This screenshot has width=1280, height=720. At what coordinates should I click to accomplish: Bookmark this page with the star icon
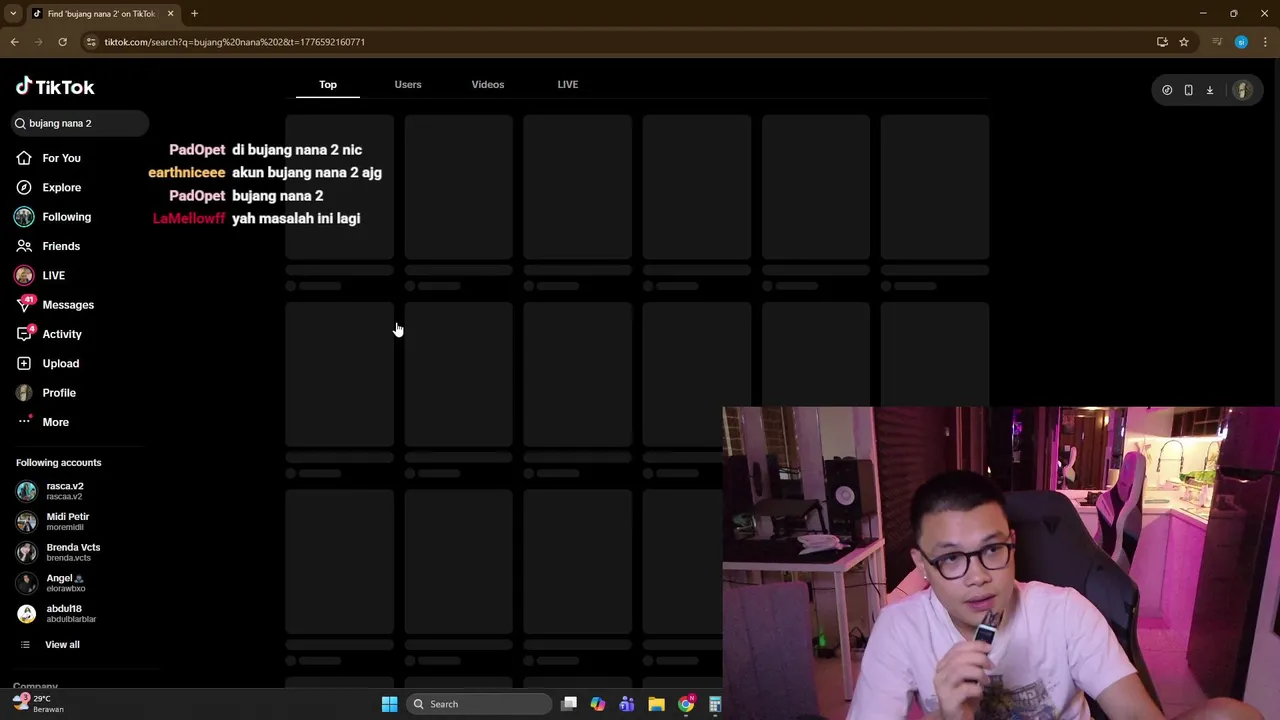pos(1184,42)
